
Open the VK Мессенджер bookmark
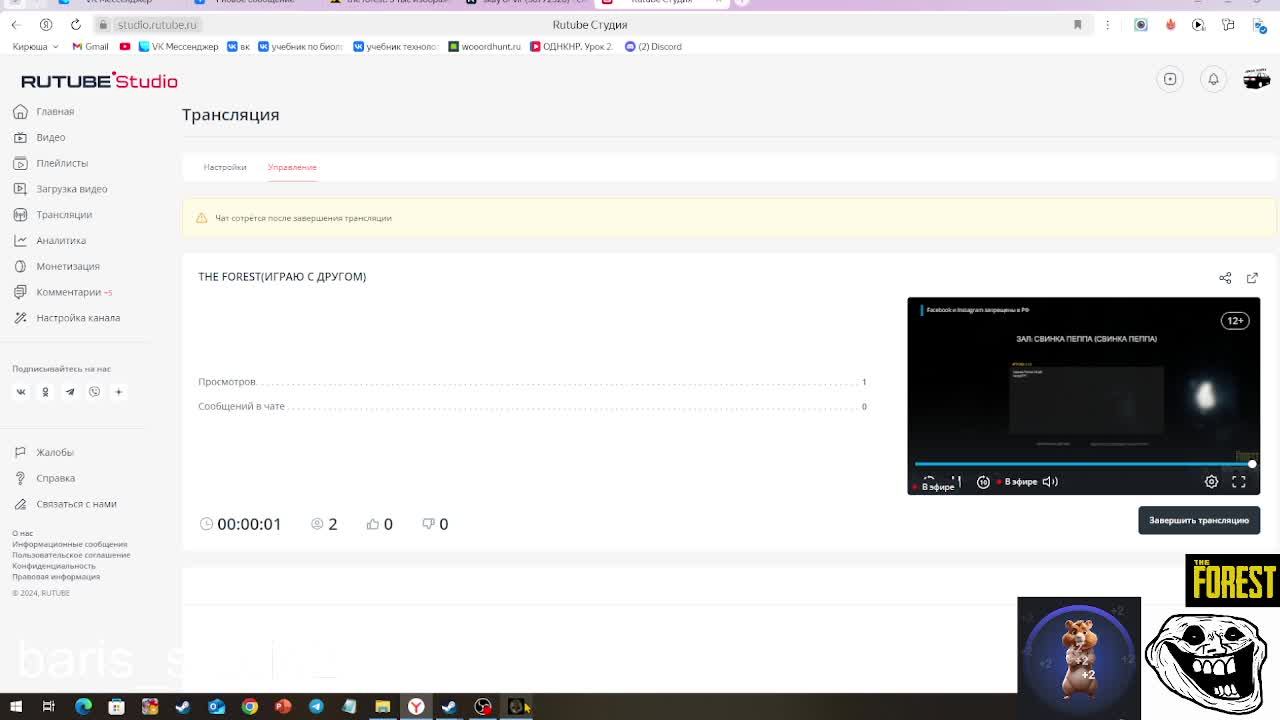tap(178, 47)
